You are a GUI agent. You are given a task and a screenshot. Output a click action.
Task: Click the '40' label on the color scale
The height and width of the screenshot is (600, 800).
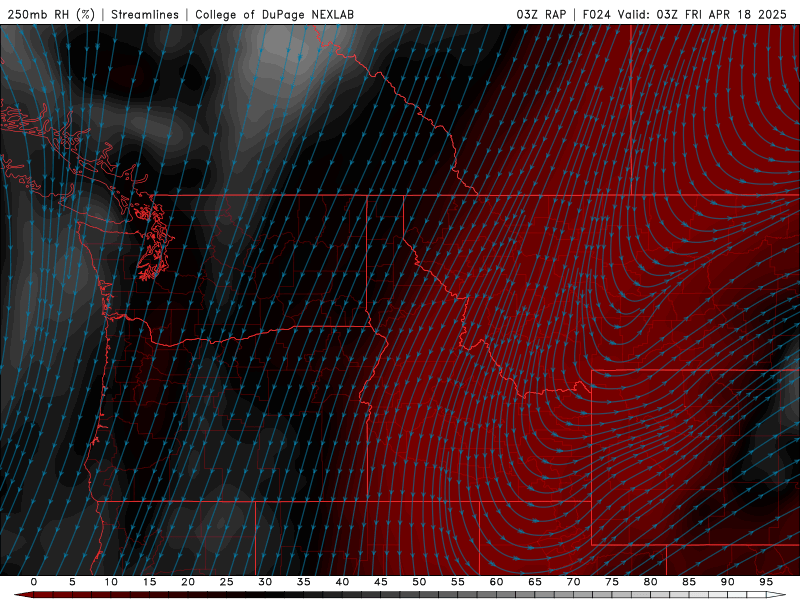342,582
